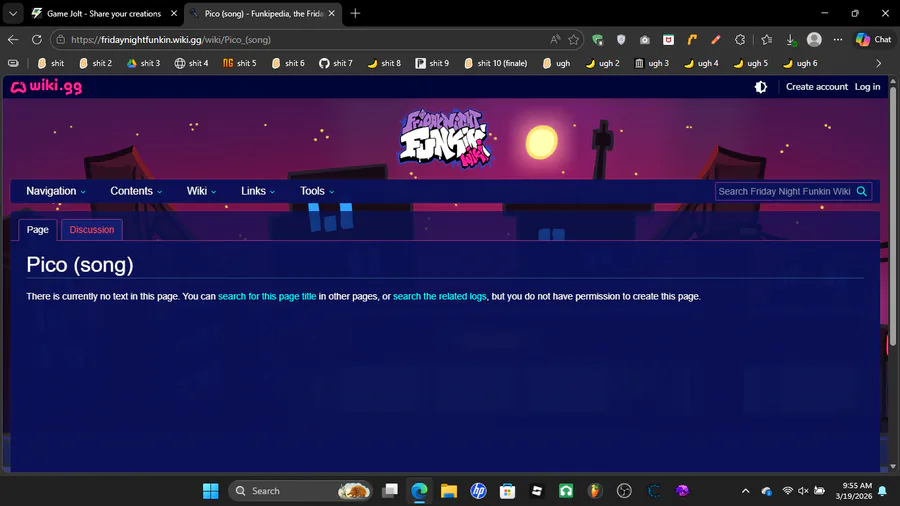Viewport: 900px width, 506px height.
Task: Show hidden system tray icons
Action: 745,491
